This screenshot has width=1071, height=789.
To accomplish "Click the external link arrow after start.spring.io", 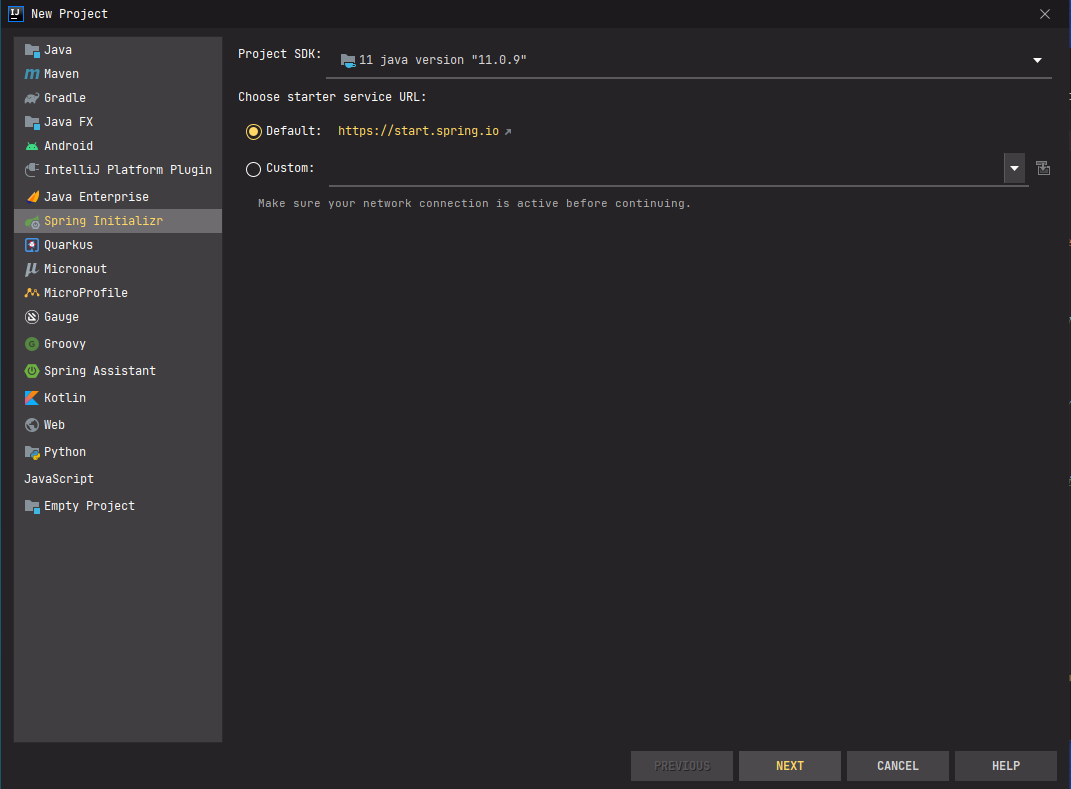I will (507, 132).
